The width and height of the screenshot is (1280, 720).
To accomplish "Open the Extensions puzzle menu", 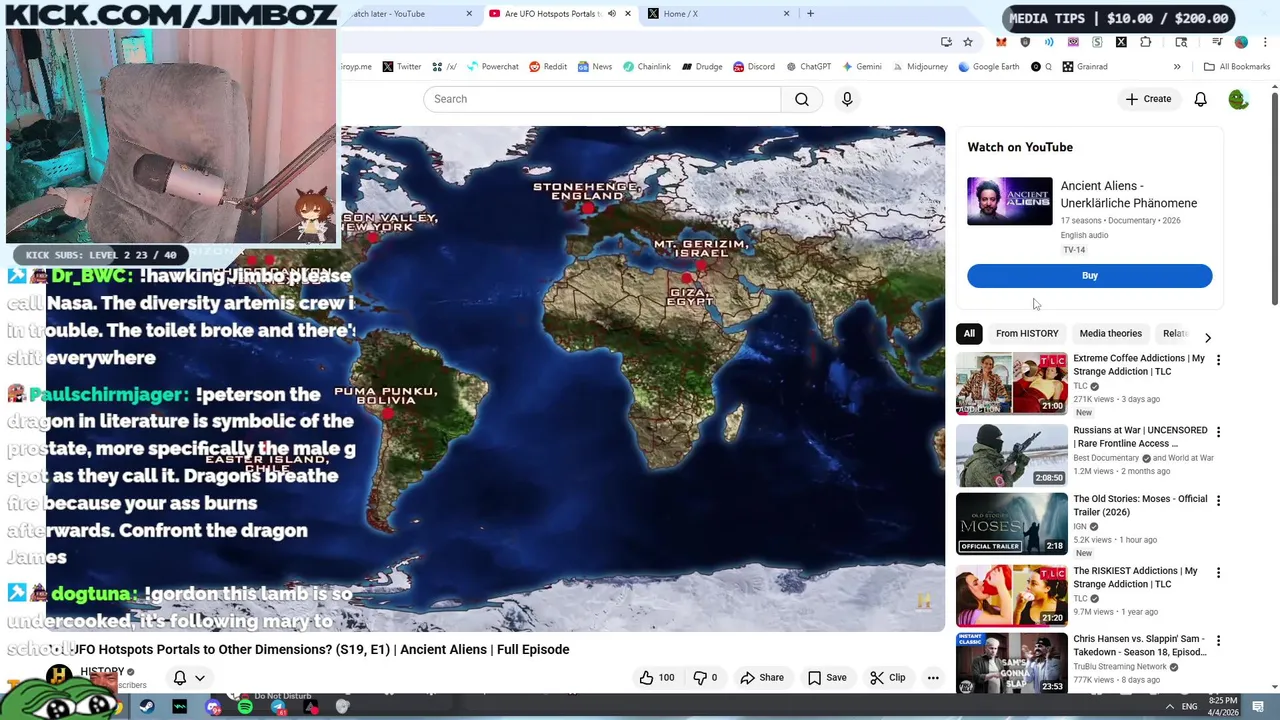I will [x=1145, y=42].
